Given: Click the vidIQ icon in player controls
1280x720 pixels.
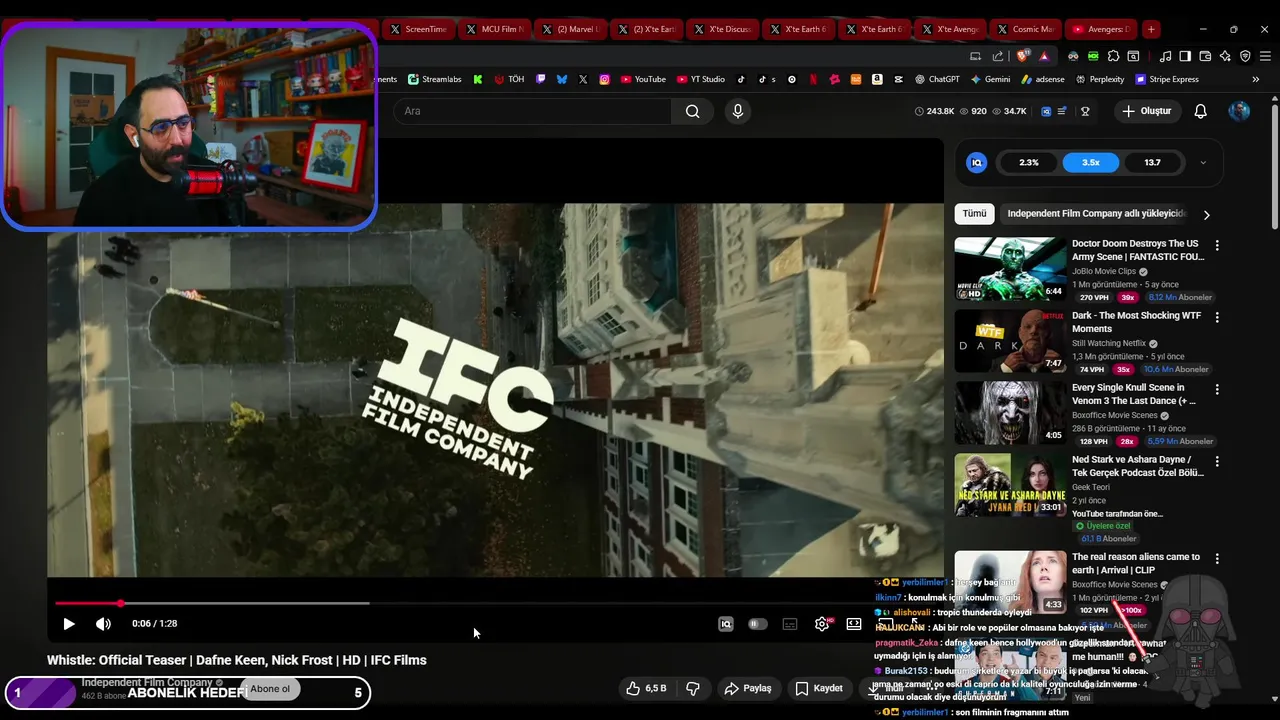Looking at the screenshot, I should (726, 624).
